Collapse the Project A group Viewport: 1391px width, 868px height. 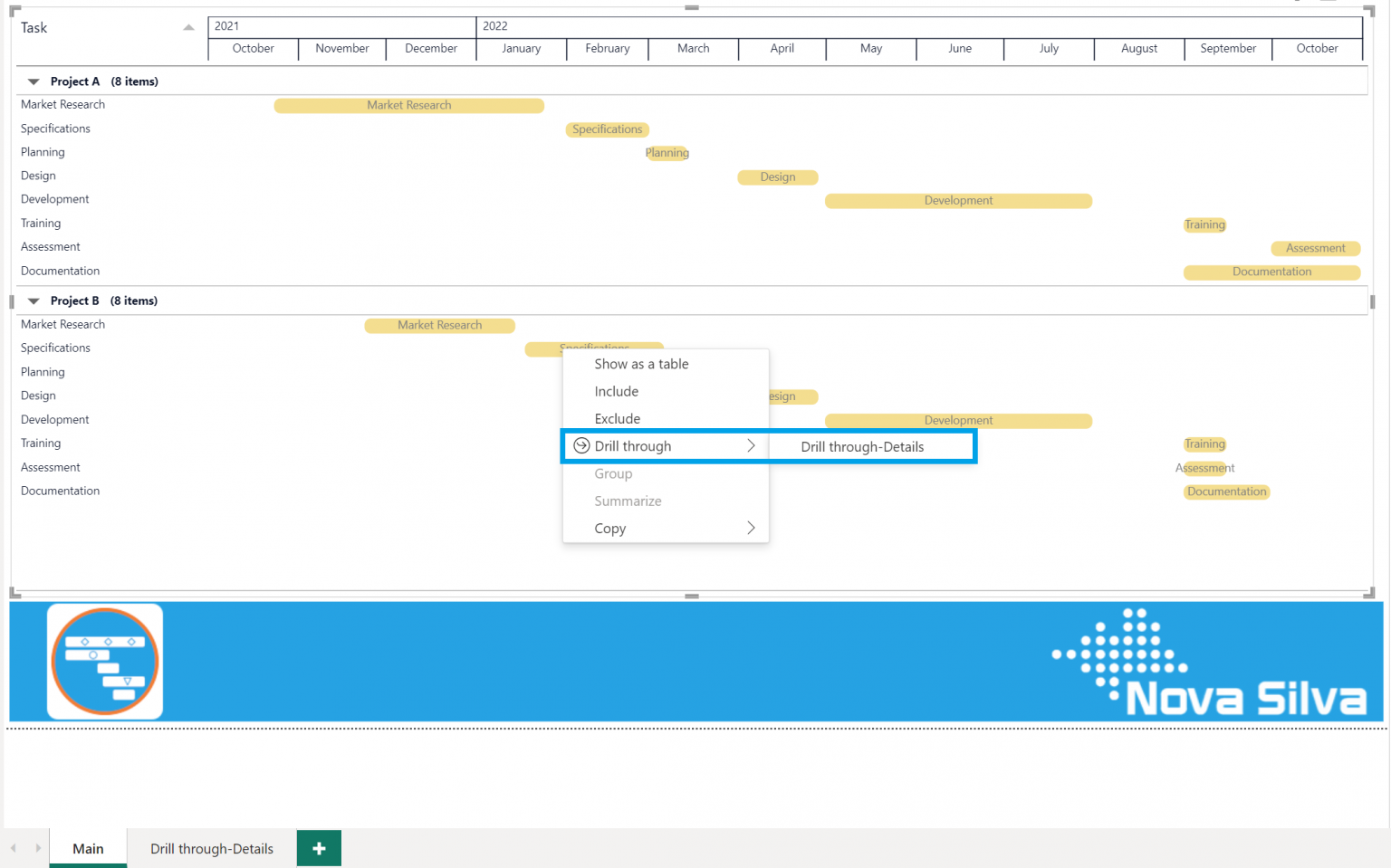point(34,81)
